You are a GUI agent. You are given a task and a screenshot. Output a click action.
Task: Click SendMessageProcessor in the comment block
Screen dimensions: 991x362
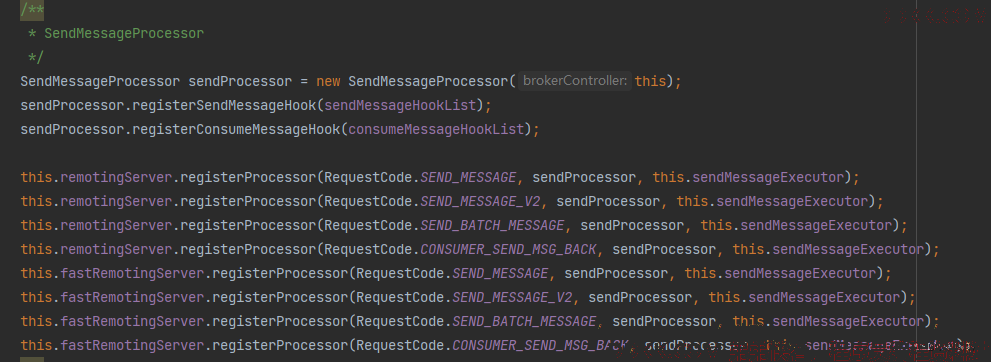pyautogui.click(x=124, y=33)
